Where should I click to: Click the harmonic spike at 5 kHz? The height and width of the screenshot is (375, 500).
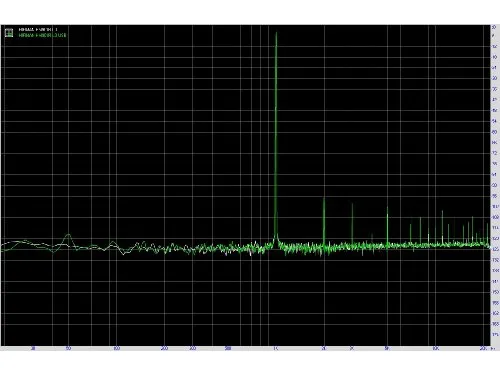click(x=387, y=209)
